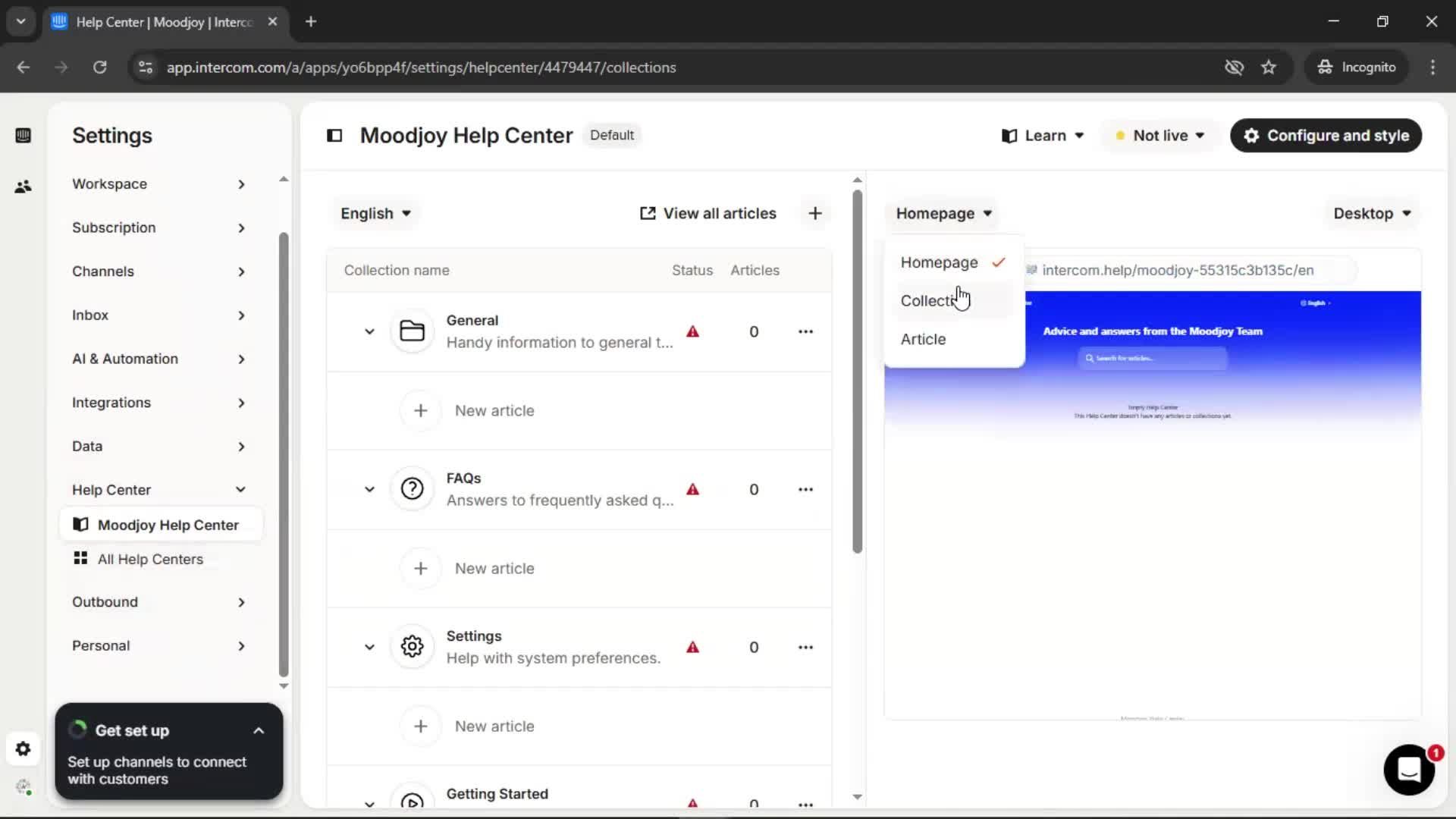Click the preview URL intercom.help/moodjoy text
Image resolution: width=1456 pixels, height=819 pixels.
pos(1178,271)
